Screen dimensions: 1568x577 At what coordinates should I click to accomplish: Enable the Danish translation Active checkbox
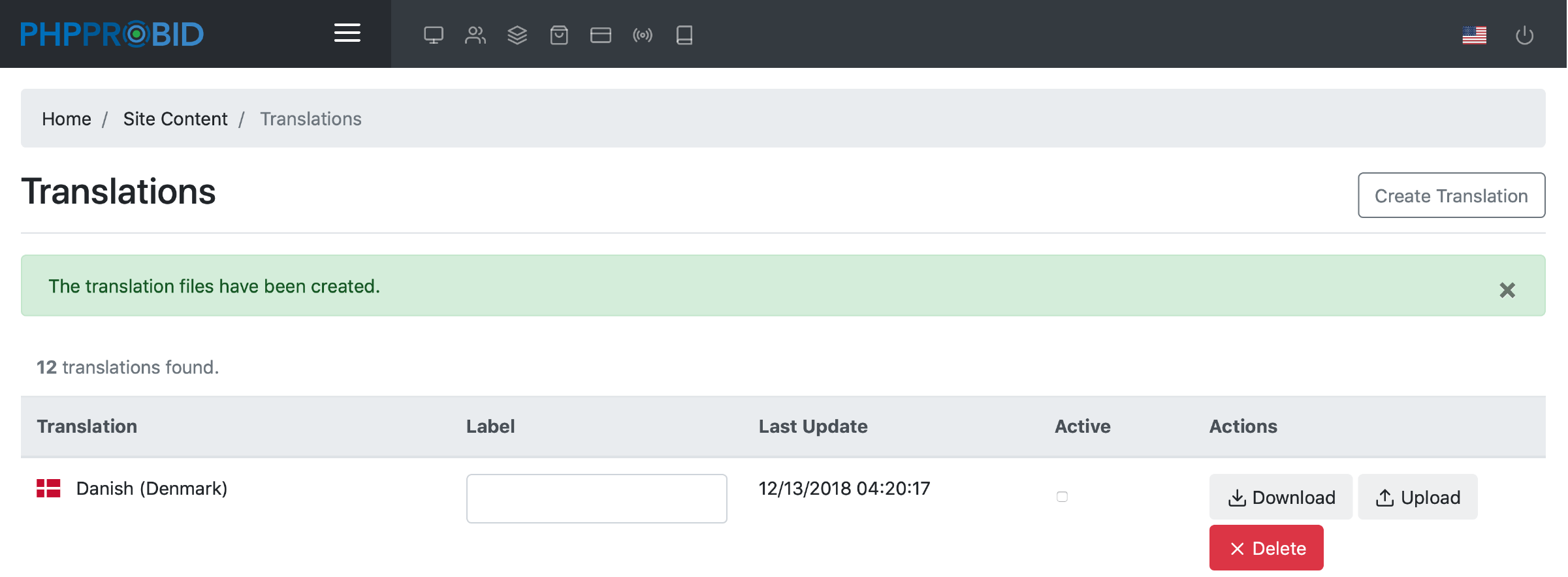(1062, 497)
